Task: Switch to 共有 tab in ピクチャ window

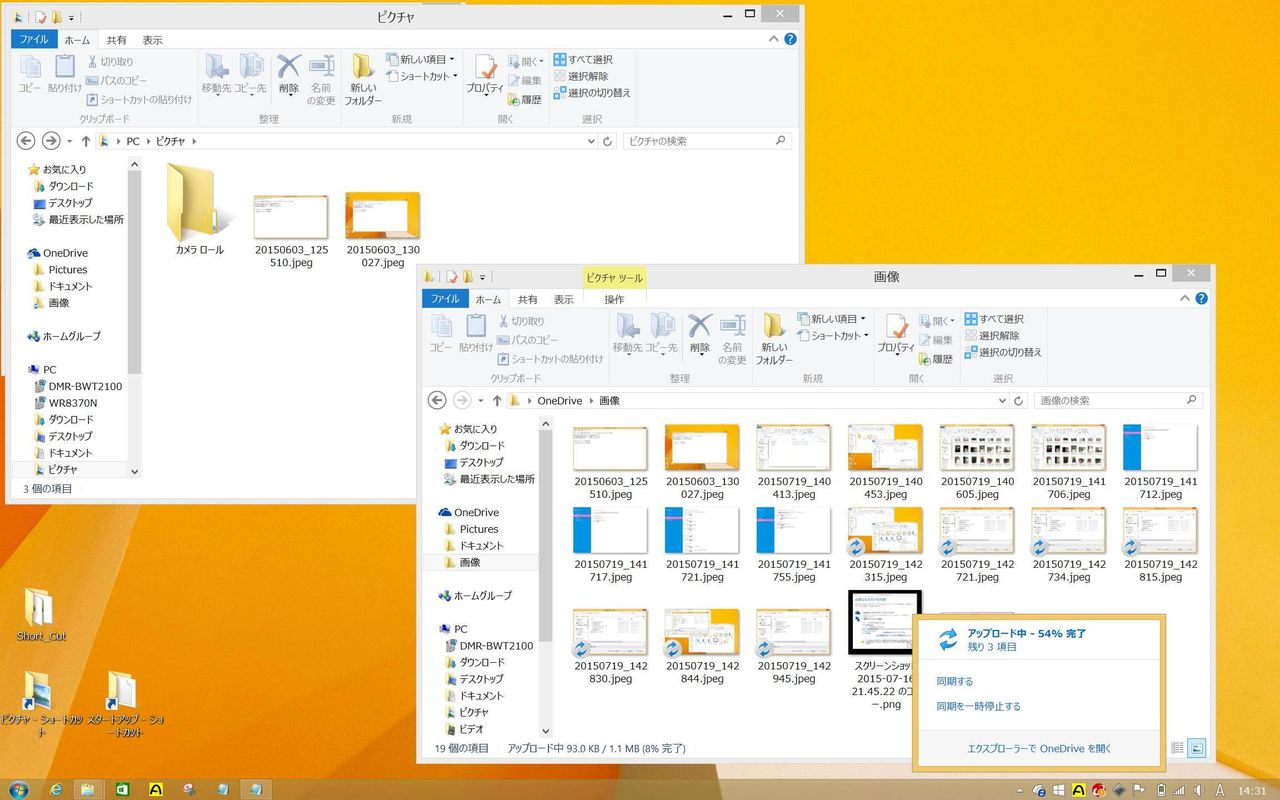Action: [x=116, y=40]
